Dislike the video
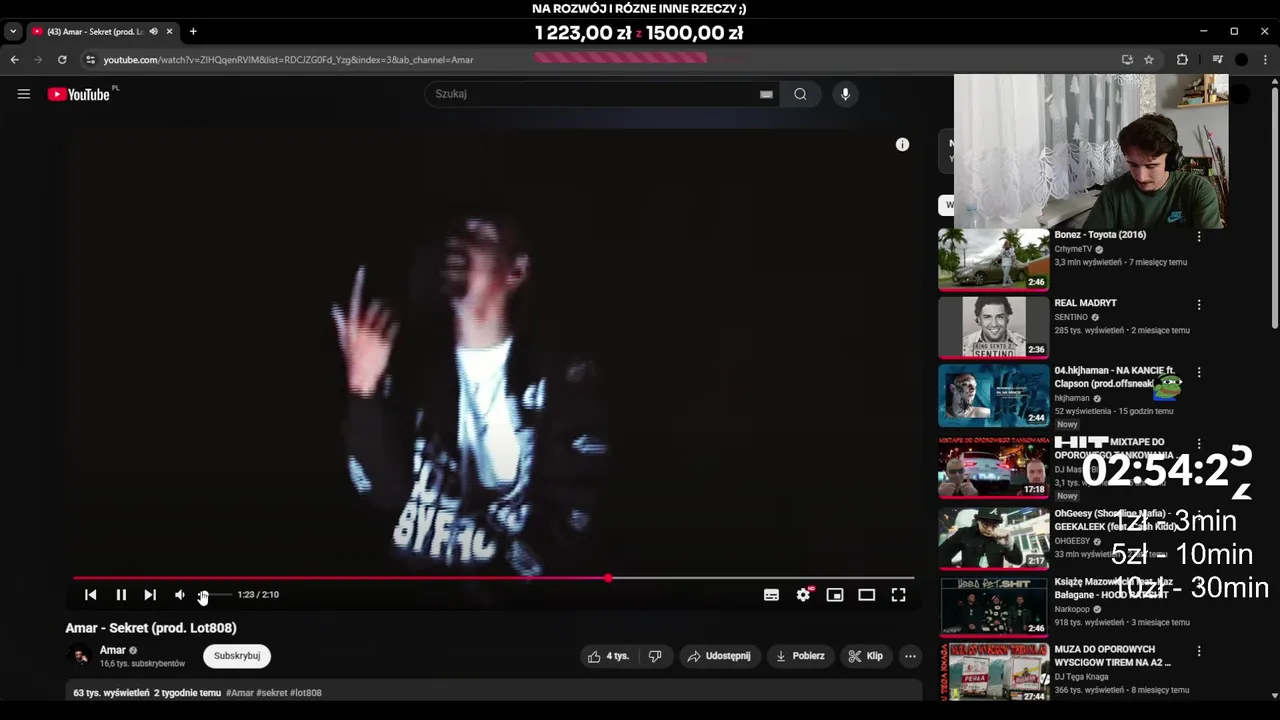This screenshot has width=1280, height=720. coord(655,656)
